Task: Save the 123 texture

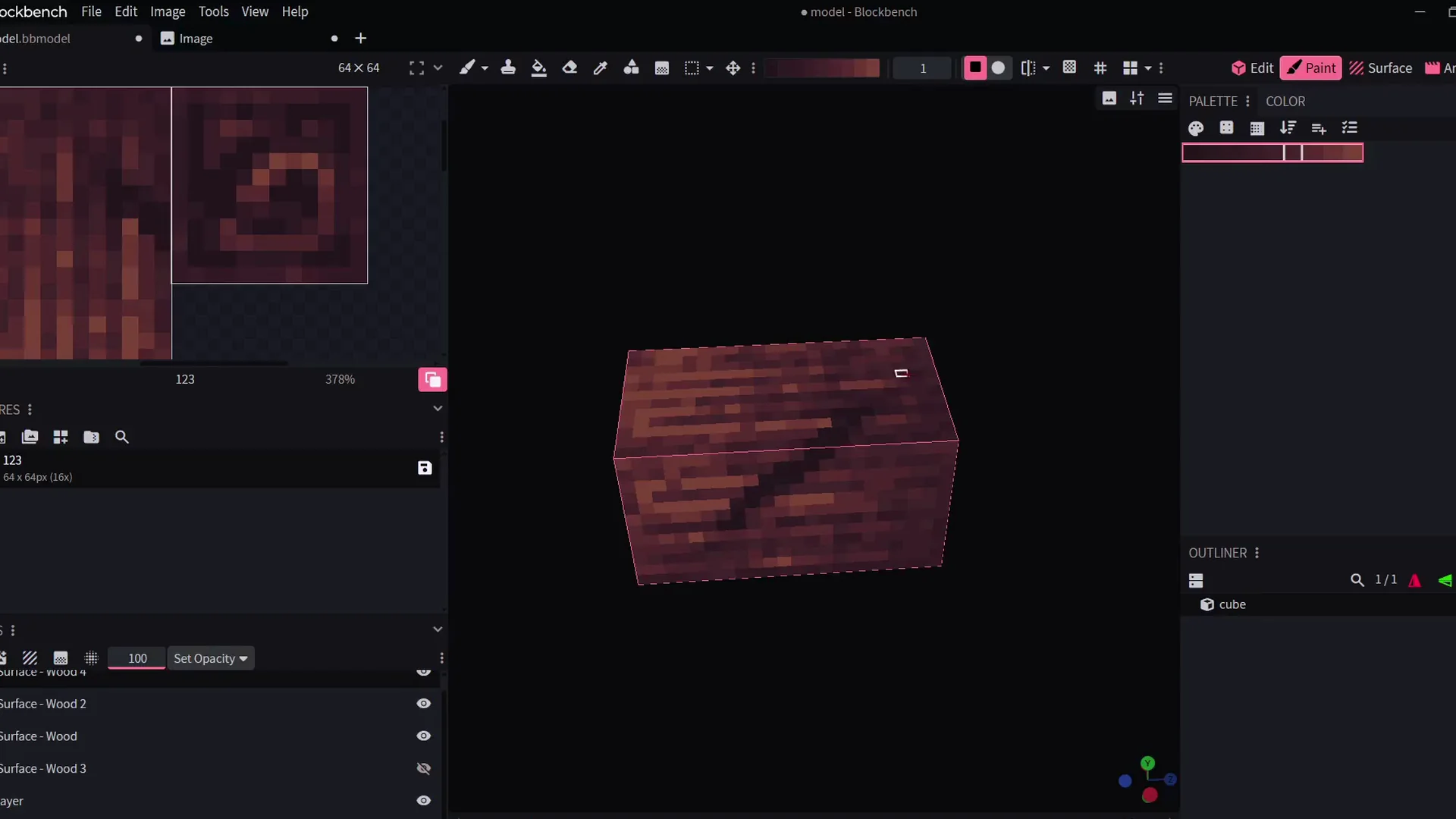Action: pyautogui.click(x=425, y=468)
